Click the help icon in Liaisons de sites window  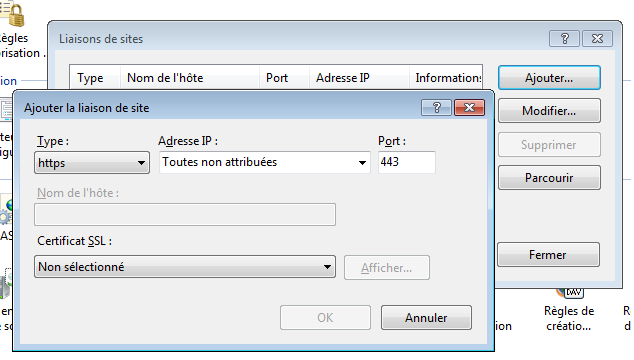564,38
